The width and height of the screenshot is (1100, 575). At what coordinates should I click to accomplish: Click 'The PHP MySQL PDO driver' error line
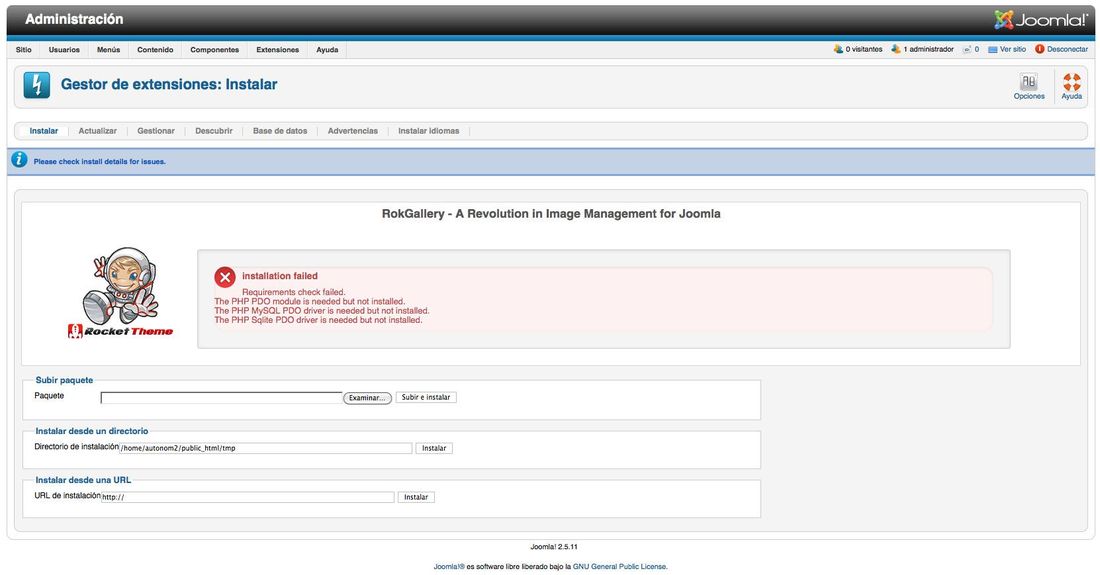click(x=321, y=311)
